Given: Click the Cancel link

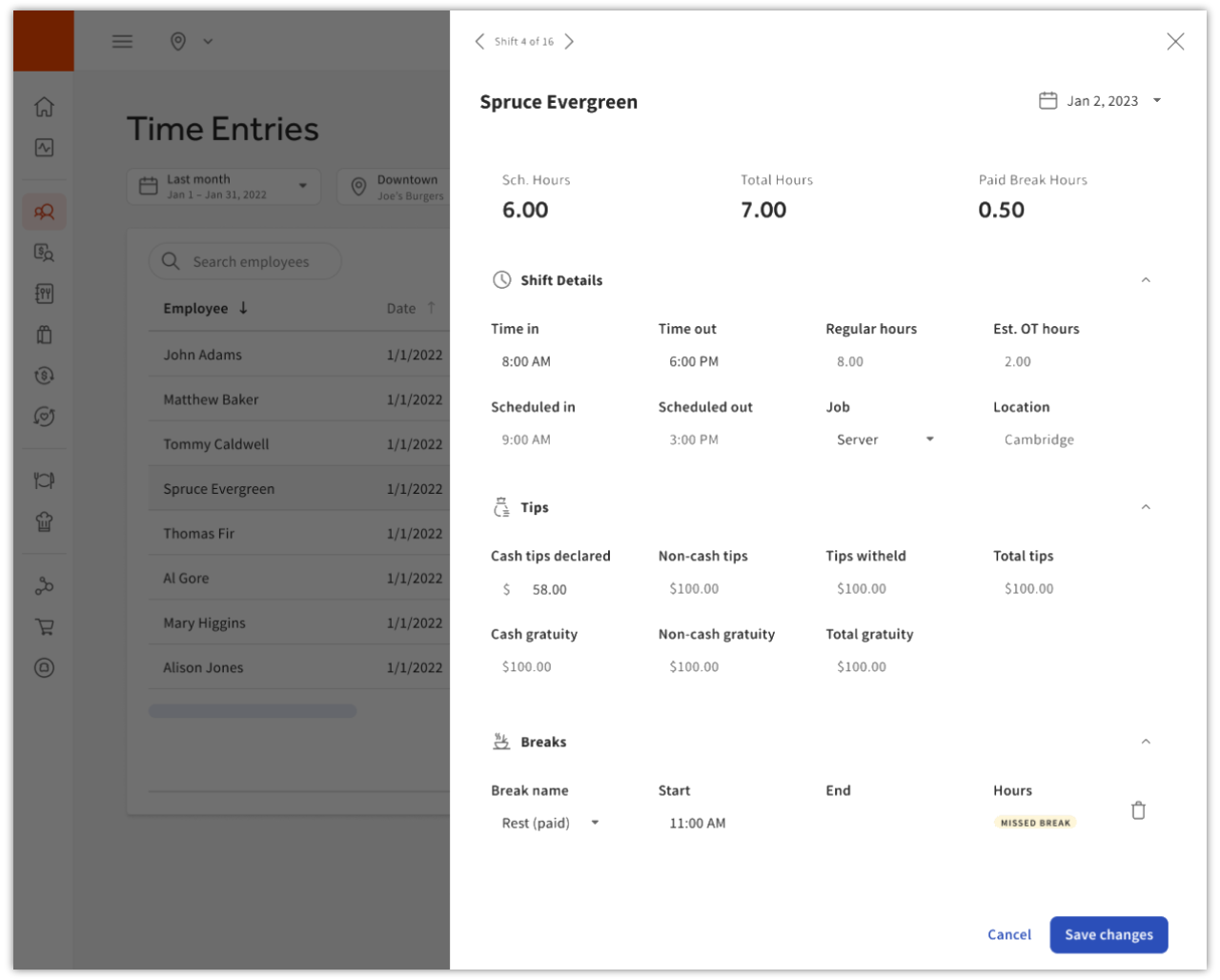Looking at the screenshot, I should point(1008,934).
